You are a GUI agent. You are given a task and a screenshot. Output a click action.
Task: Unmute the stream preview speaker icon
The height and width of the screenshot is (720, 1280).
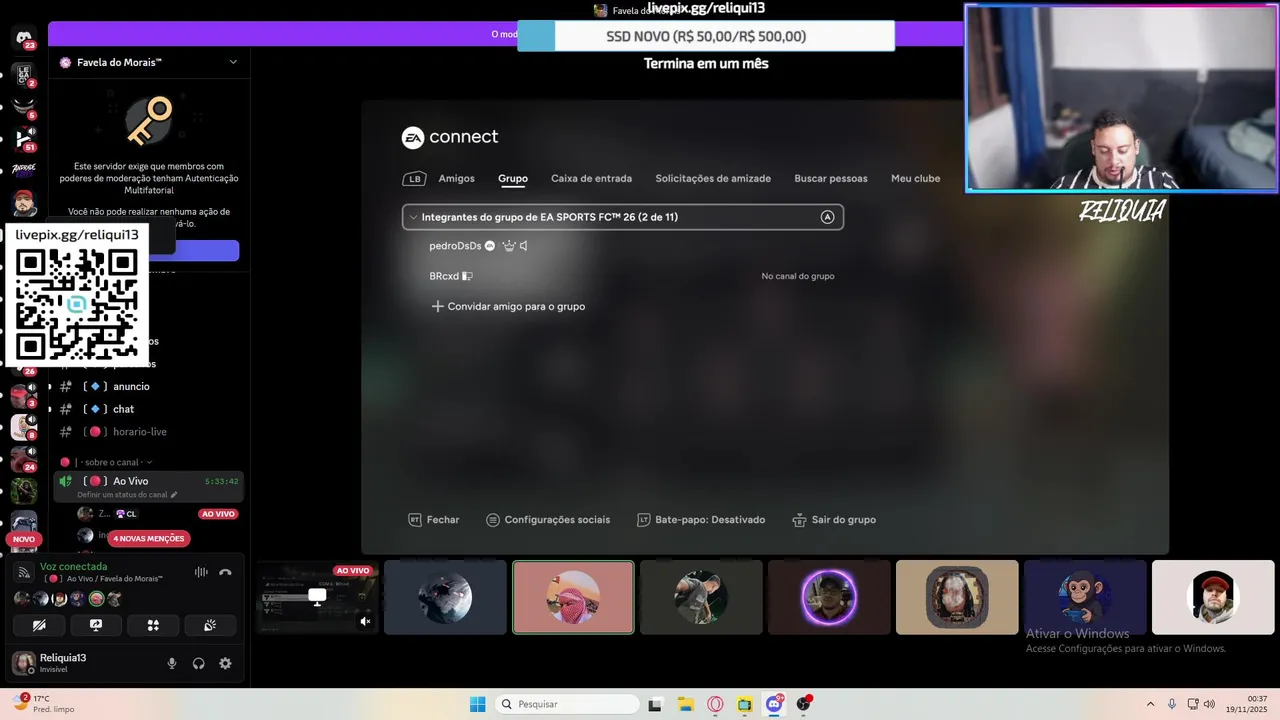(365, 621)
